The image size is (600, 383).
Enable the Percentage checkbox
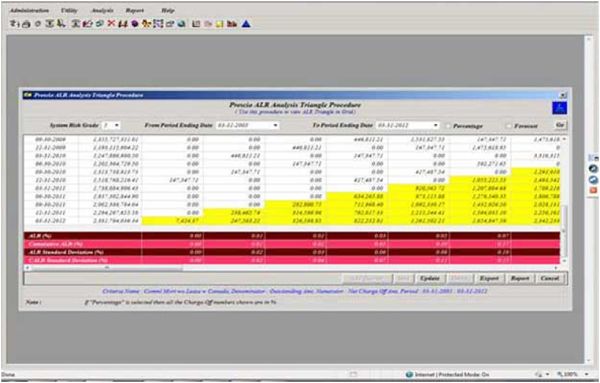[x=448, y=125]
